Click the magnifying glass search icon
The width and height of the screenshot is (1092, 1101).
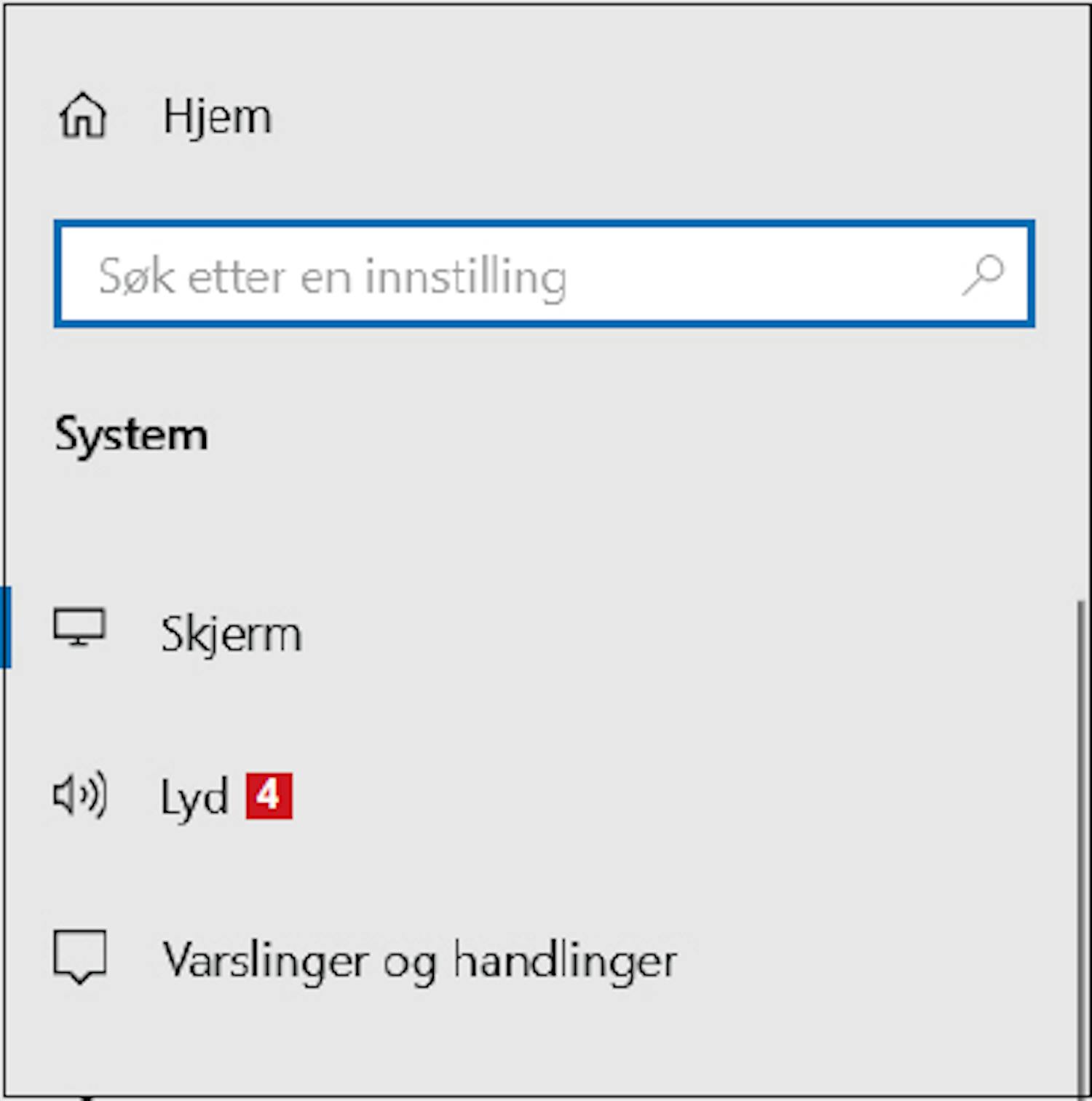[983, 275]
